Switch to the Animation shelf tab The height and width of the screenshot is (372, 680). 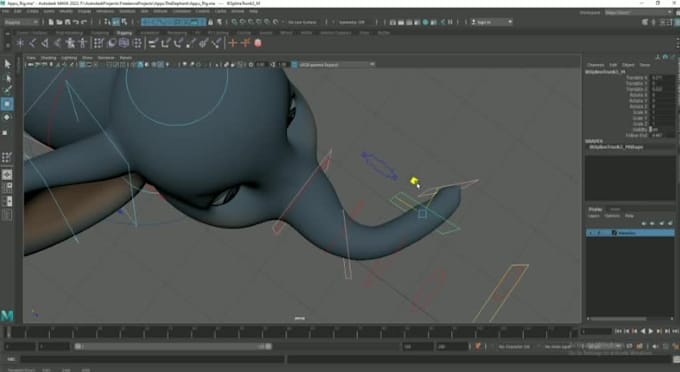(x=149, y=33)
